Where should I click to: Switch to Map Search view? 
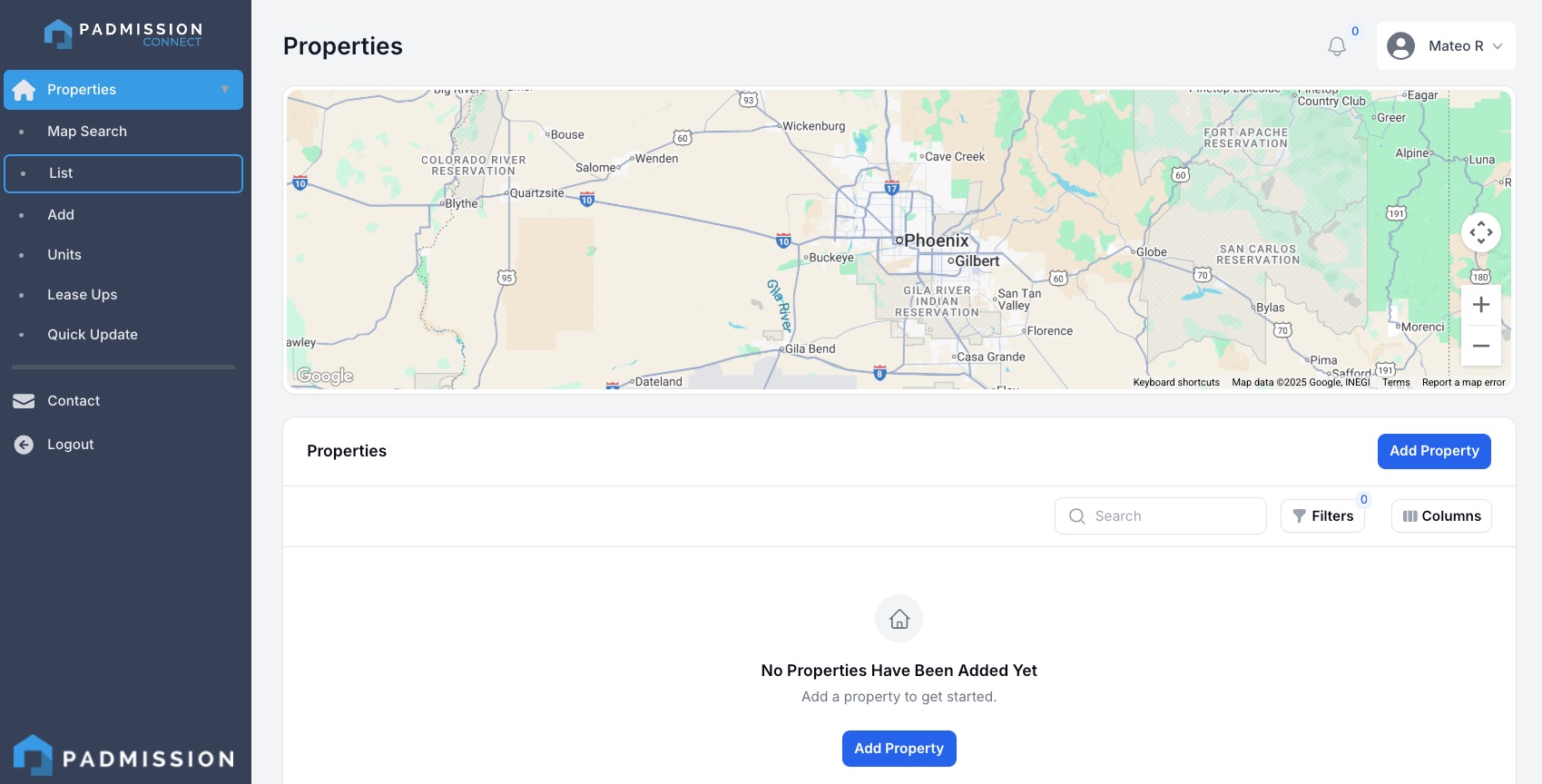87,131
